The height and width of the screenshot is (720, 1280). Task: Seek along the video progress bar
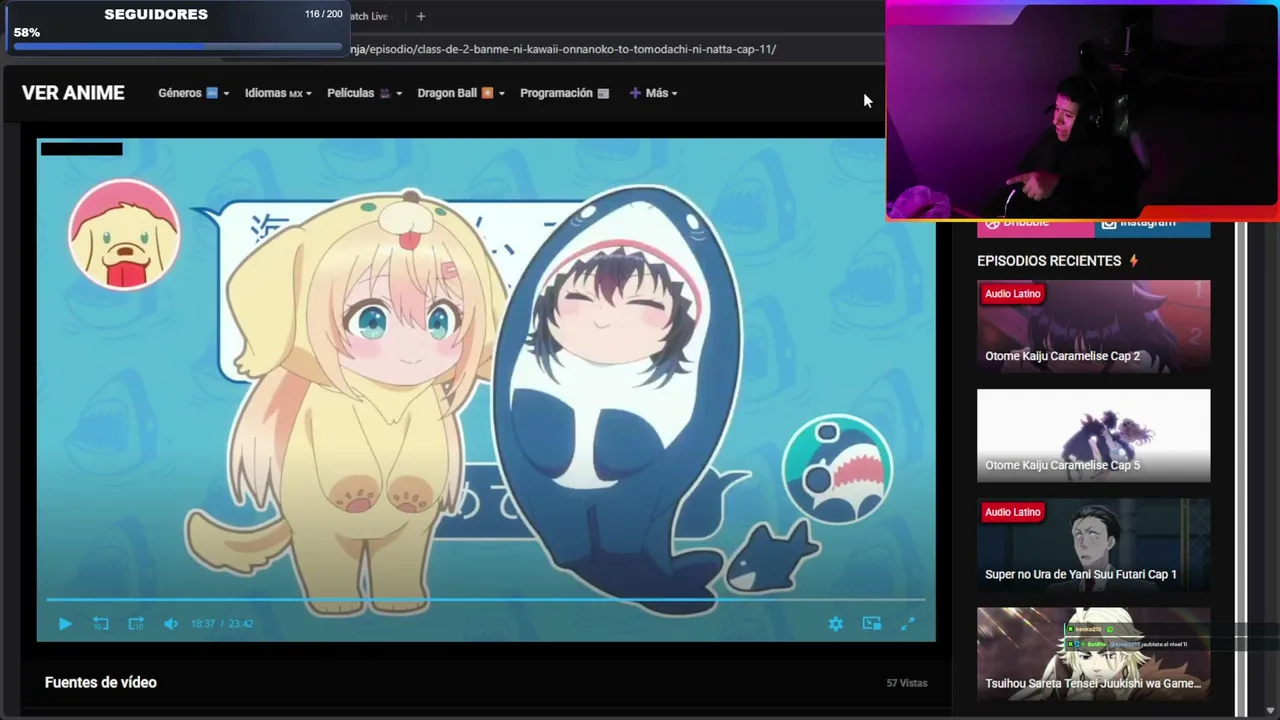pyautogui.click(x=486, y=600)
